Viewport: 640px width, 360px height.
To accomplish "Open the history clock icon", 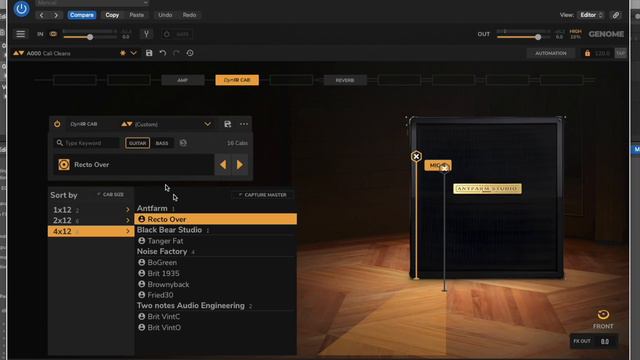I will pos(190,53).
